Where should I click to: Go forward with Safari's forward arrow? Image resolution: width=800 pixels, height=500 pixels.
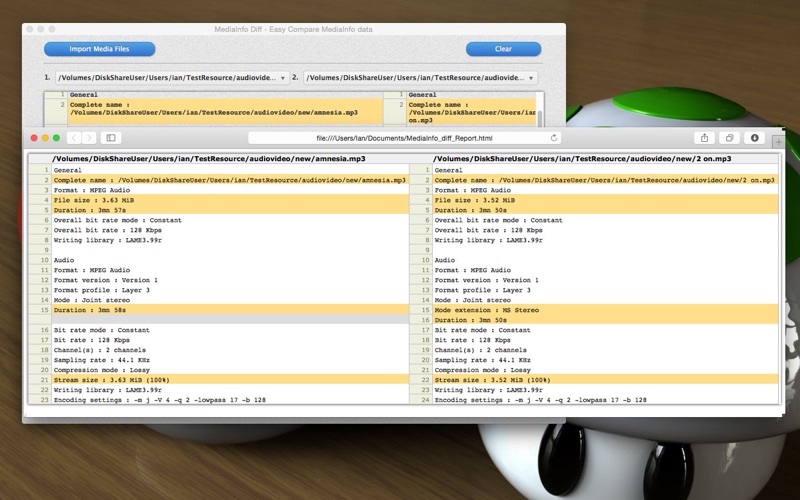pos(89,138)
